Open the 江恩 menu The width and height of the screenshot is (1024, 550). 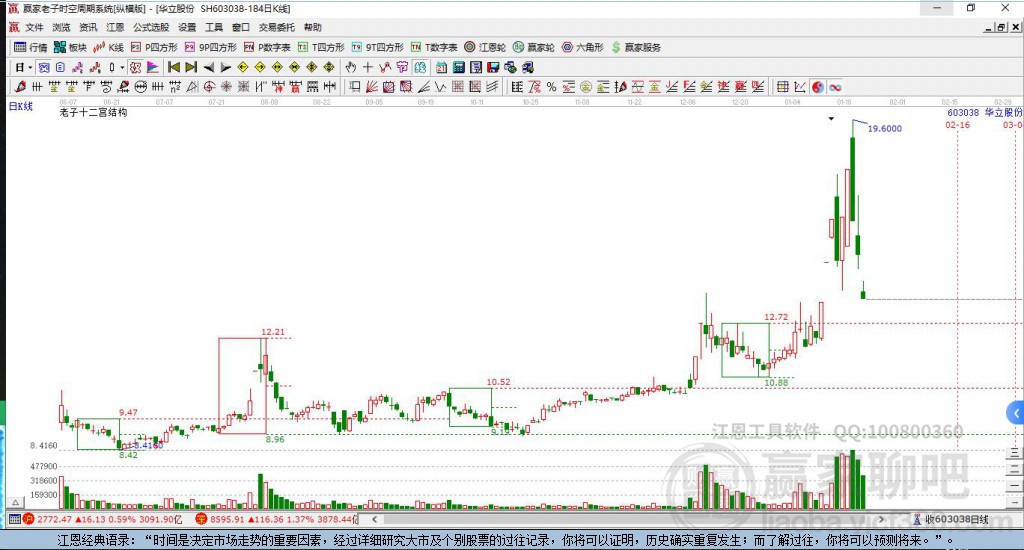click(x=115, y=27)
